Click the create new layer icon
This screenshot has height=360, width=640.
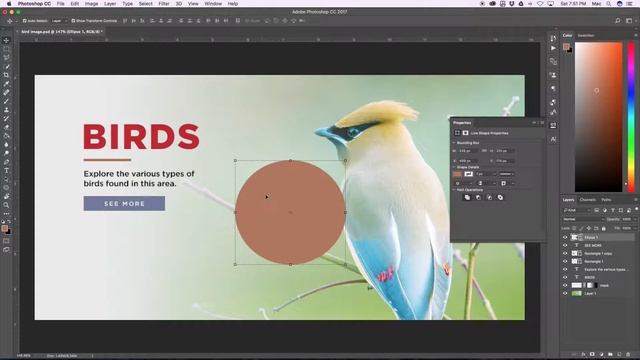tap(619, 354)
